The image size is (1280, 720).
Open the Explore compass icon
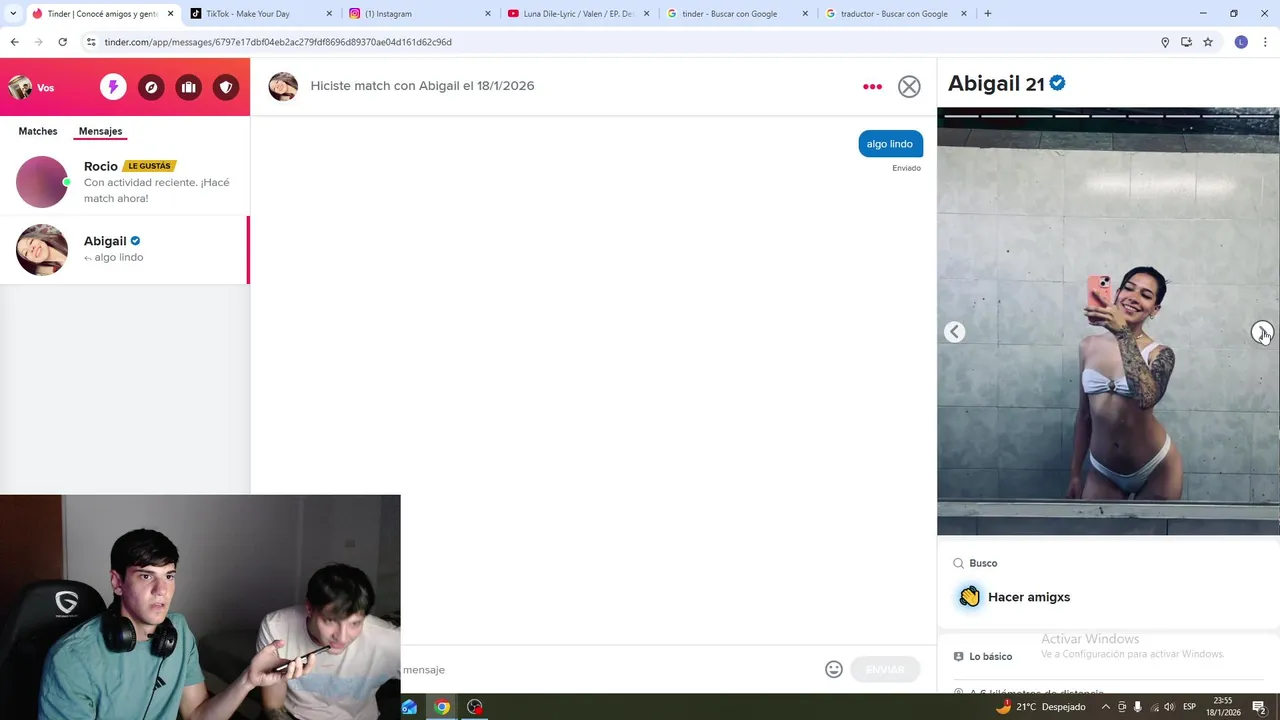151,87
